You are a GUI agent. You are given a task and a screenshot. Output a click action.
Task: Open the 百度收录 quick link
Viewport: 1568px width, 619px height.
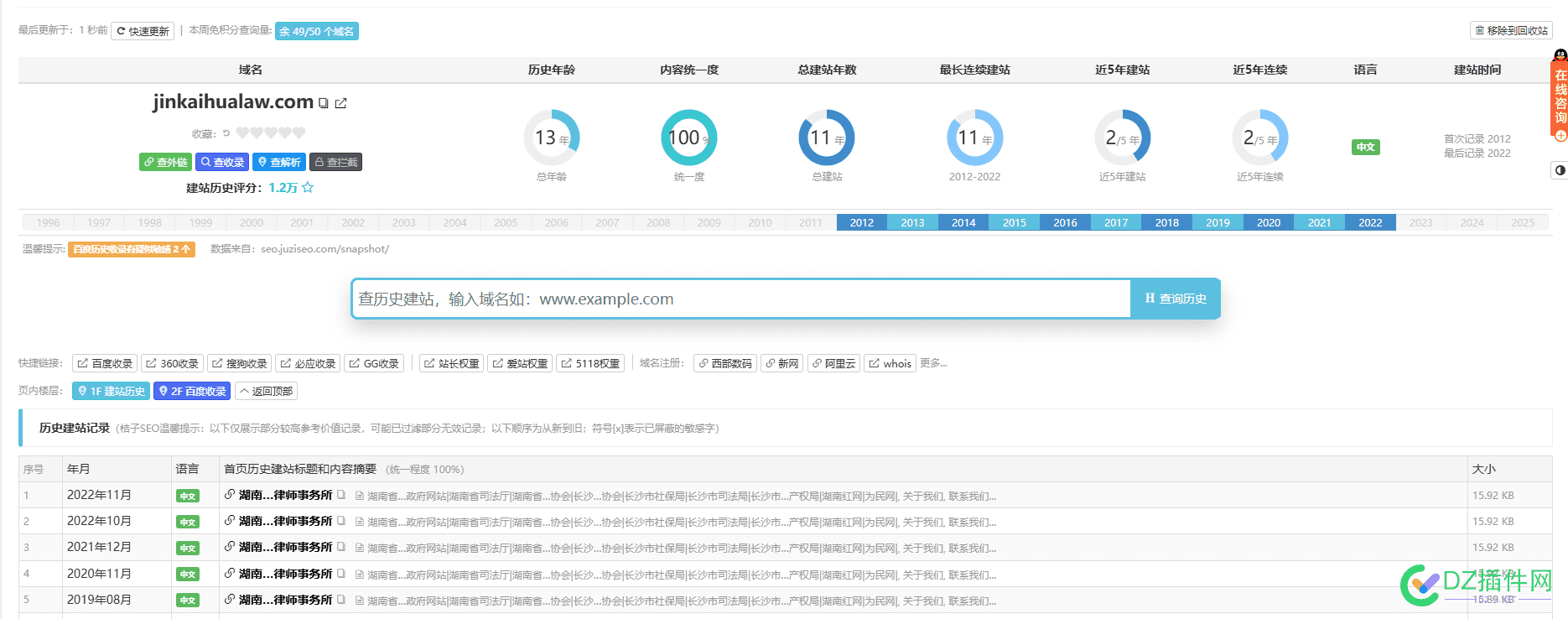click(x=105, y=363)
